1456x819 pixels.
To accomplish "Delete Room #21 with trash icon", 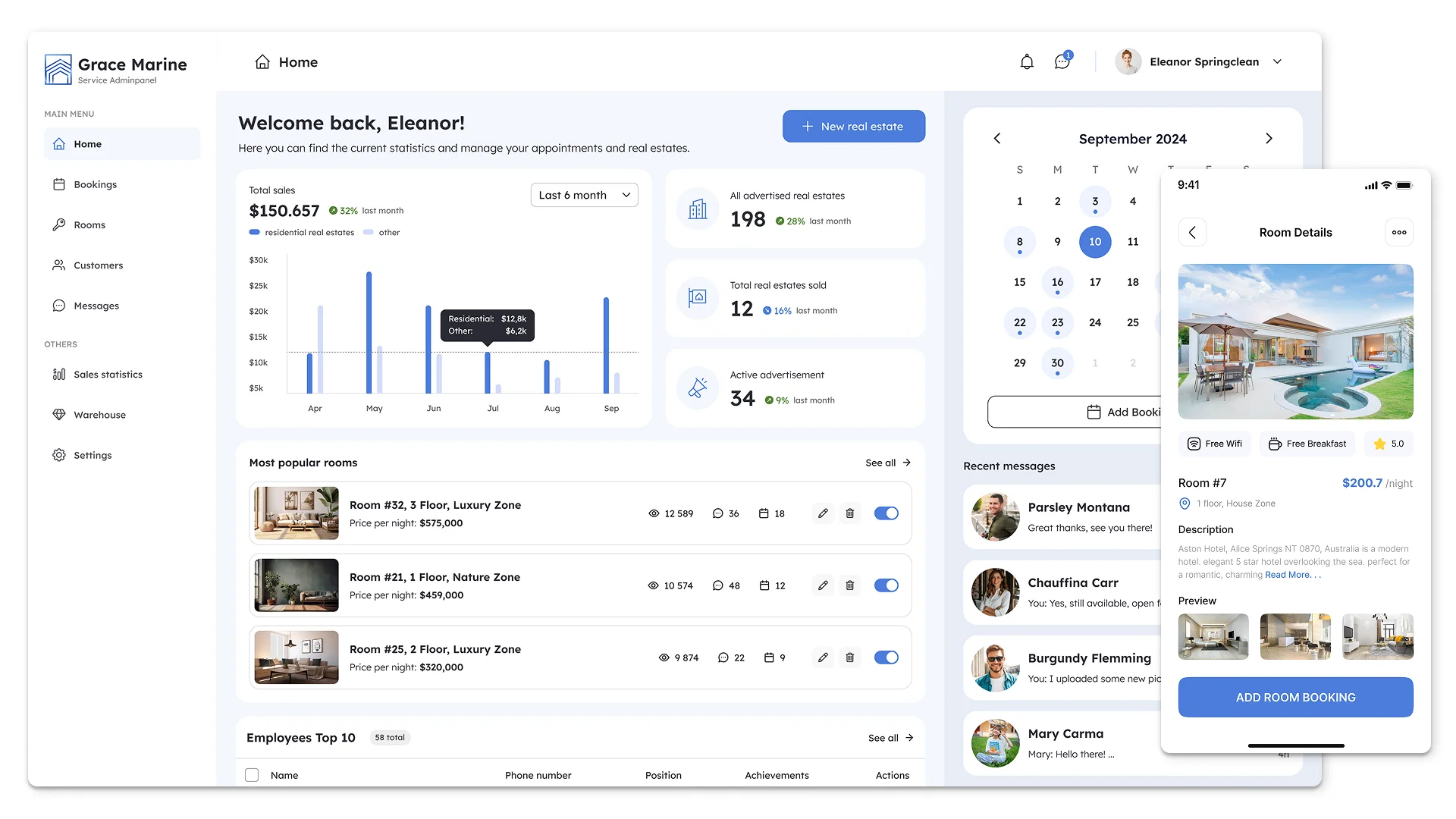I will (849, 585).
